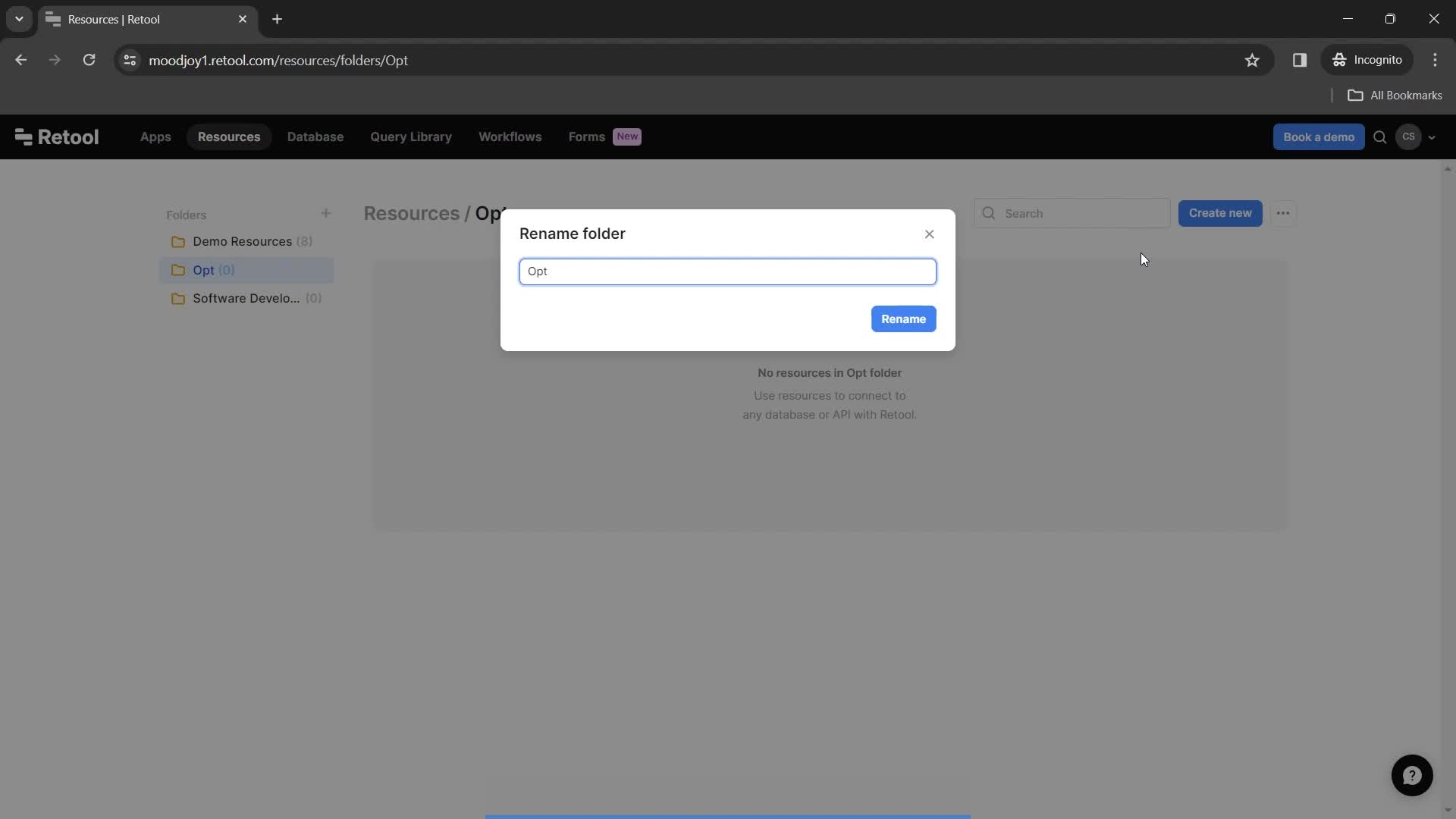Click the three-dot menu icon near Create new
The height and width of the screenshot is (819, 1456).
(1282, 213)
